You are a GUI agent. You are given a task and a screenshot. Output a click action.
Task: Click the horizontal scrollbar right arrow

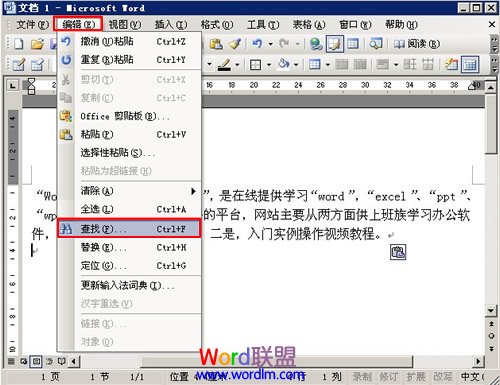click(x=478, y=361)
